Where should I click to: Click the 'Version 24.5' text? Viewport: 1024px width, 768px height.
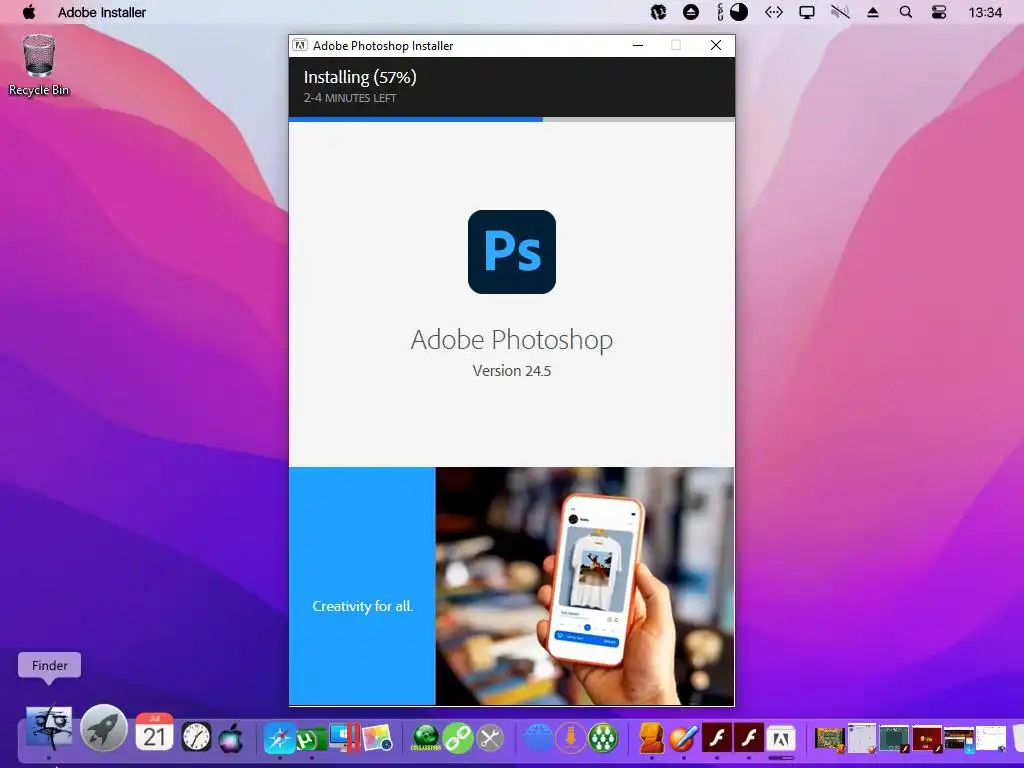pyautogui.click(x=512, y=370)
